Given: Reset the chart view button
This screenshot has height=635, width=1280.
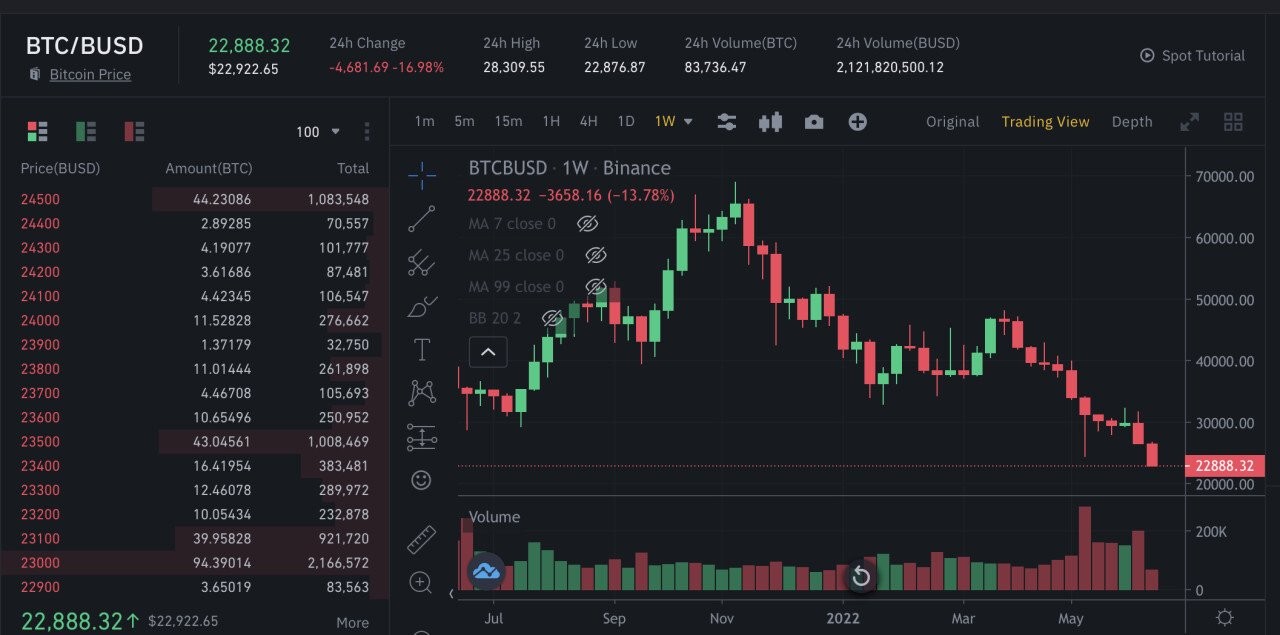Looking at the screenshot, I should 860,576.
